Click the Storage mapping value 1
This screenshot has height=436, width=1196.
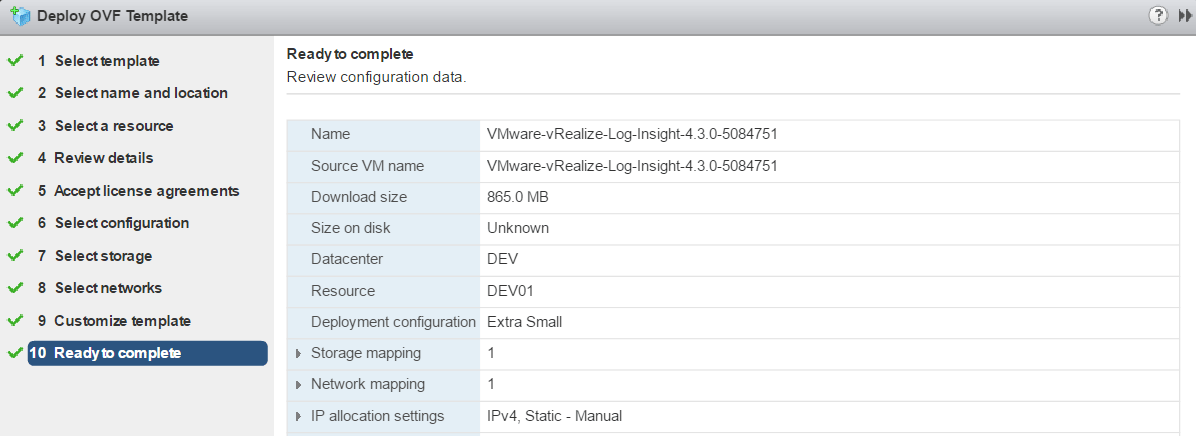pos(490,354)
